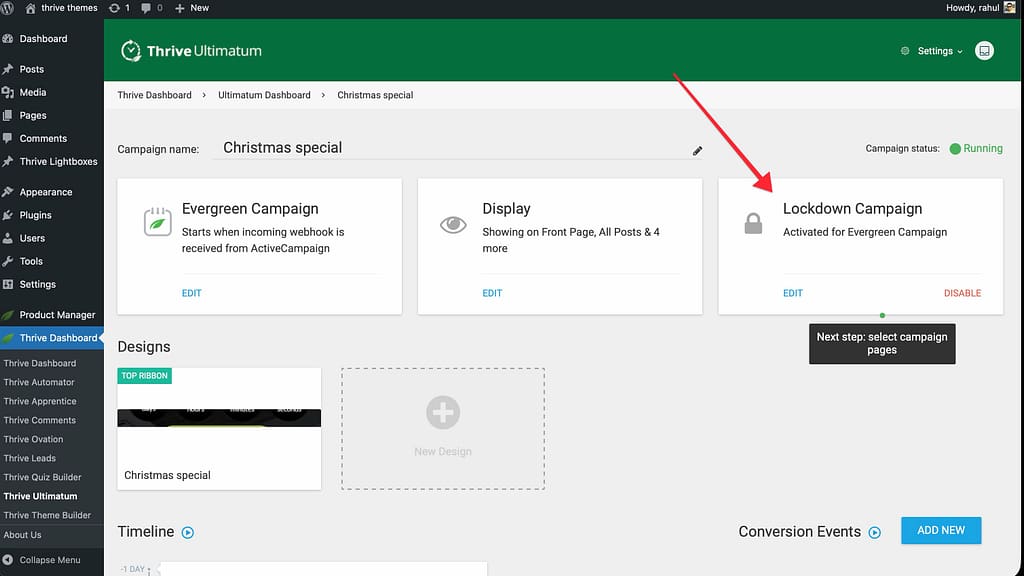Click the Lockdown Campaign padlock icon
Viewport: 1024px width, 576px height.
point(753,224)
